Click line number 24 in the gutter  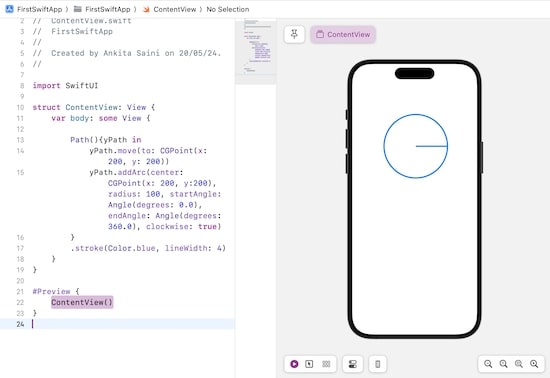[20, 324]
